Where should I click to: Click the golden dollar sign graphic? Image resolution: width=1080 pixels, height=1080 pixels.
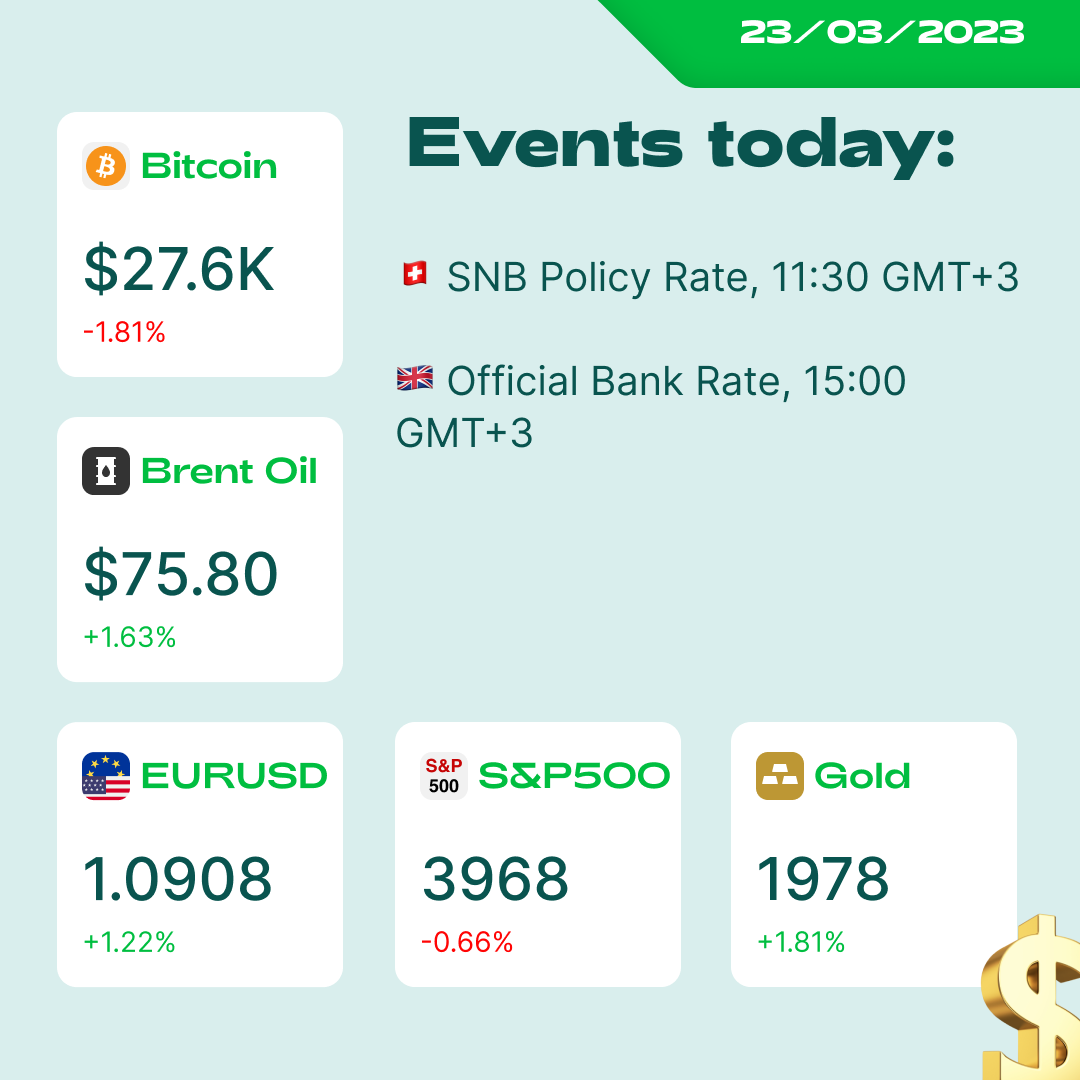[x=1032, y=1000]
